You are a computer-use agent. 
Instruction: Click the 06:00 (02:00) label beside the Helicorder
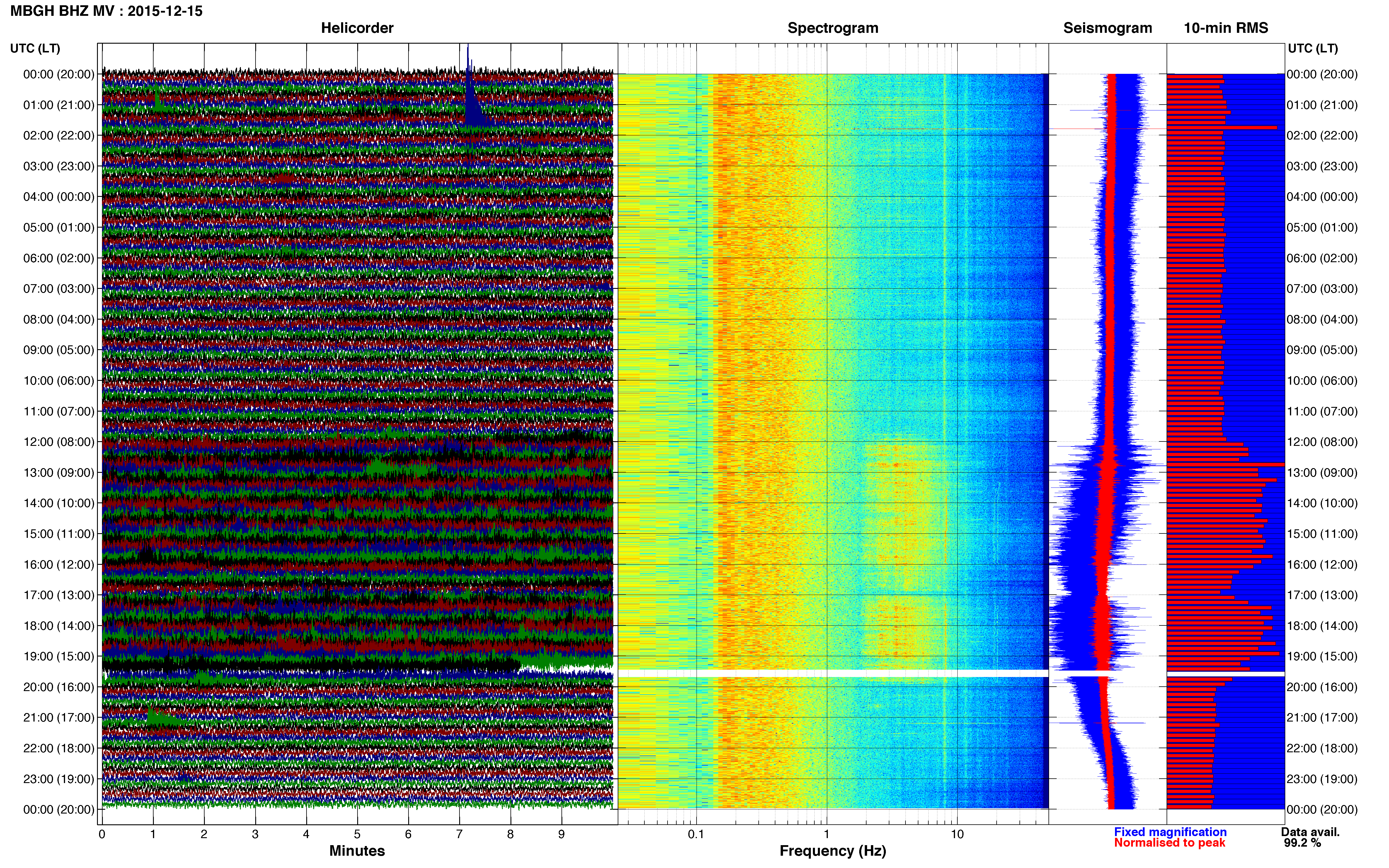[x=59, y=258]
